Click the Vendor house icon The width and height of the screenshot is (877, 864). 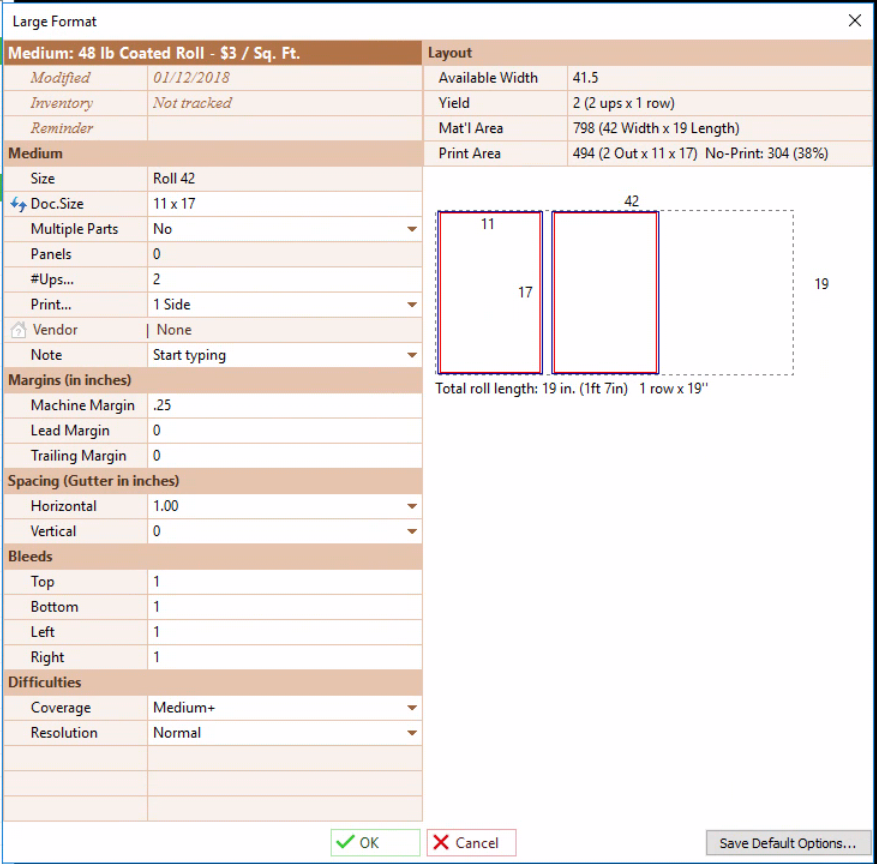pyautogui.click(x=18, y=330)
